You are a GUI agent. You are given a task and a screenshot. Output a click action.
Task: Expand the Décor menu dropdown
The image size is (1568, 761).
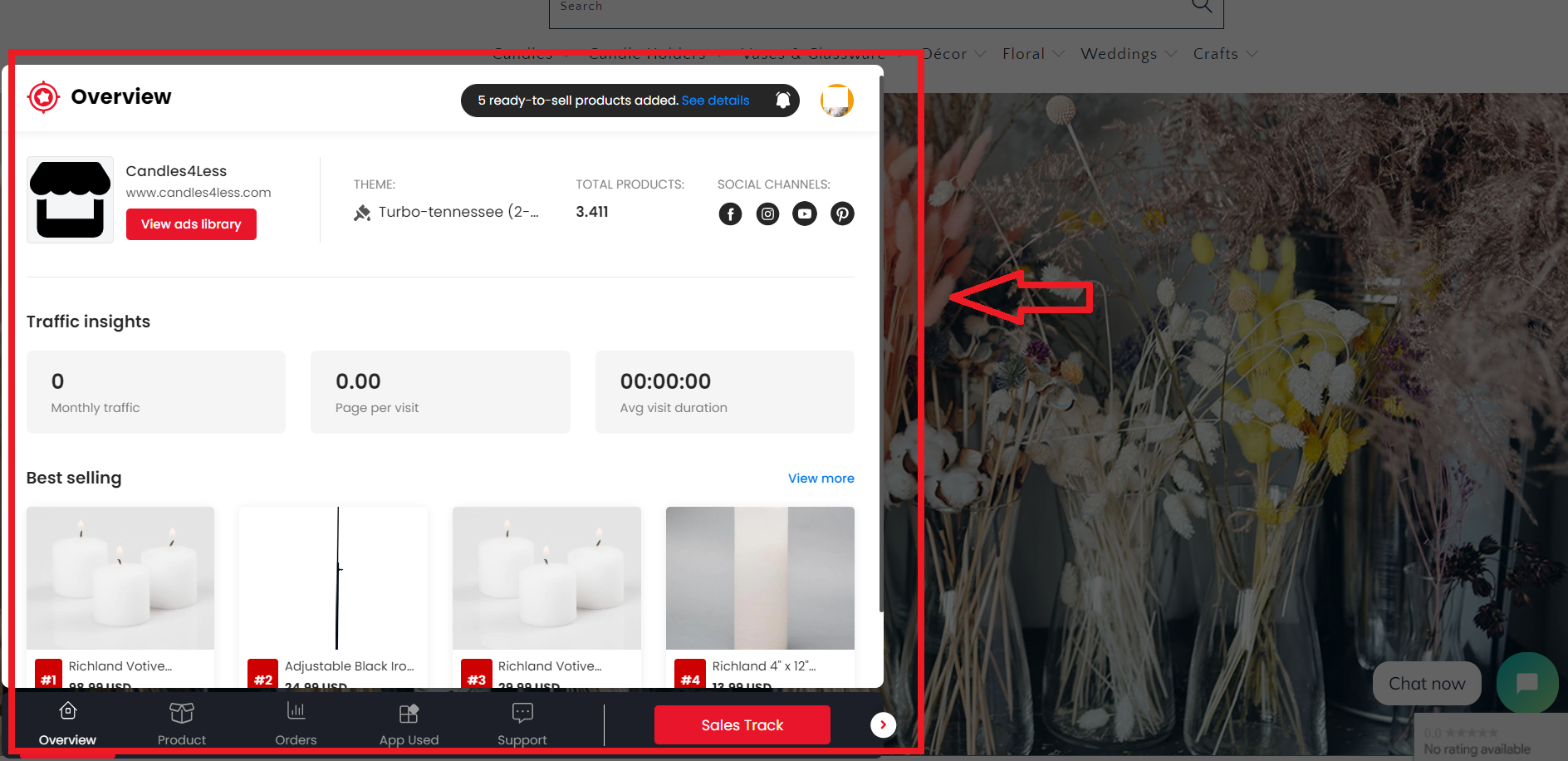954,54
